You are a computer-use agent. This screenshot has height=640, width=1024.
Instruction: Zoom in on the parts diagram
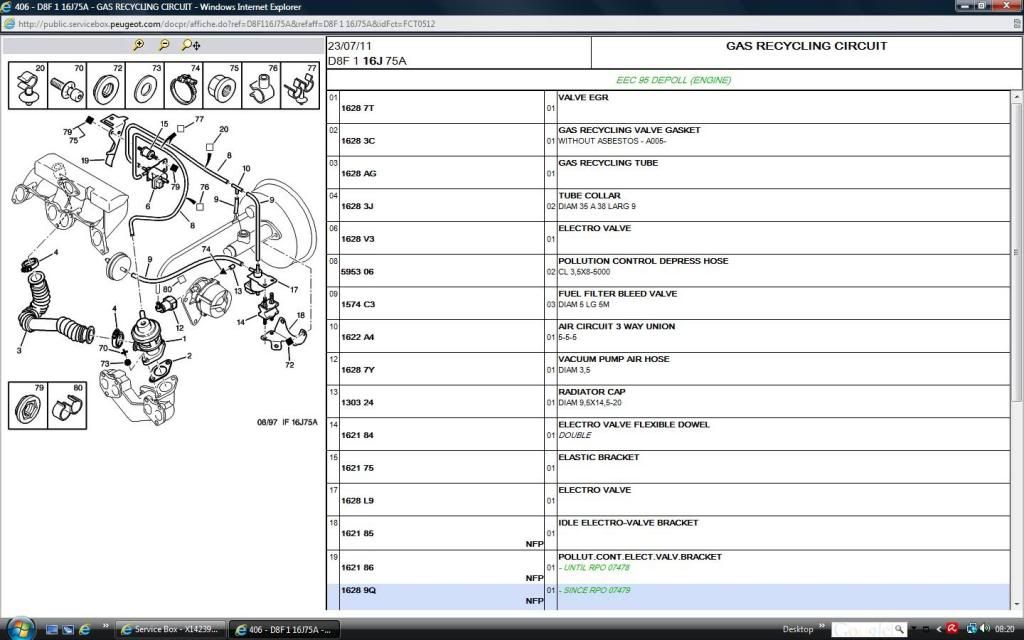(x=138, y=45)
